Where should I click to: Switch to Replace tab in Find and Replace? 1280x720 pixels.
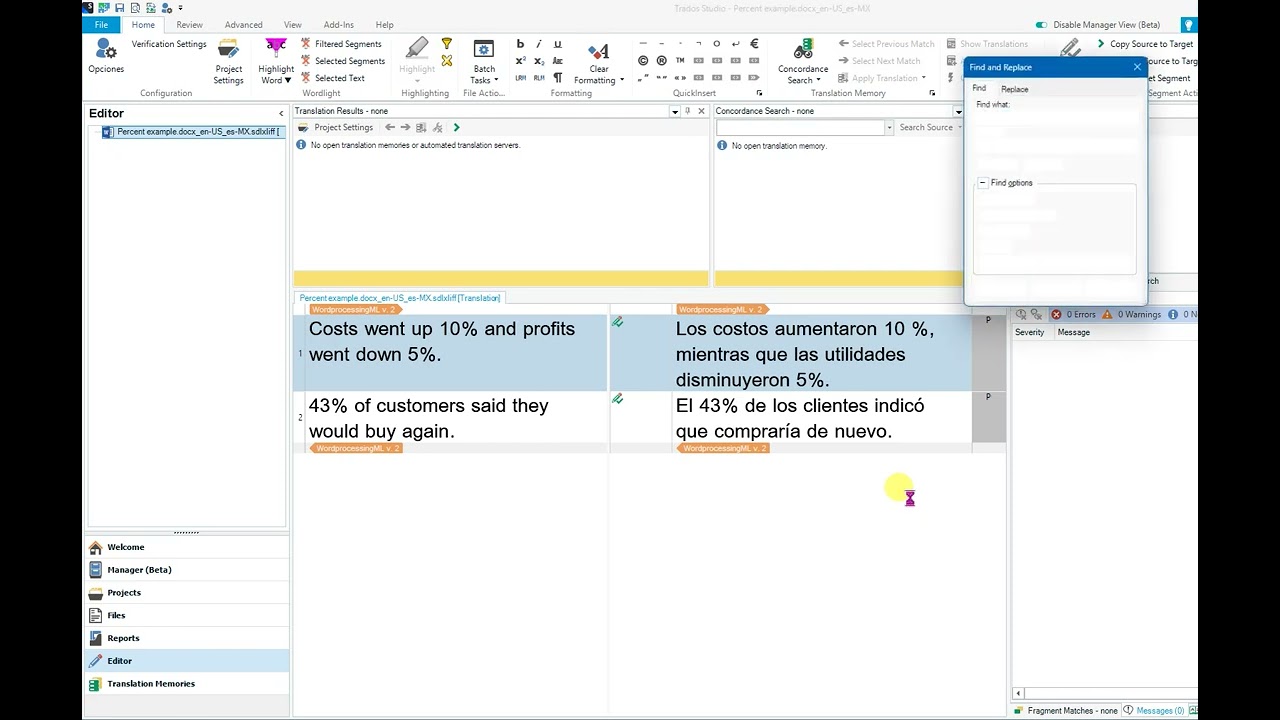point(1014,89)
